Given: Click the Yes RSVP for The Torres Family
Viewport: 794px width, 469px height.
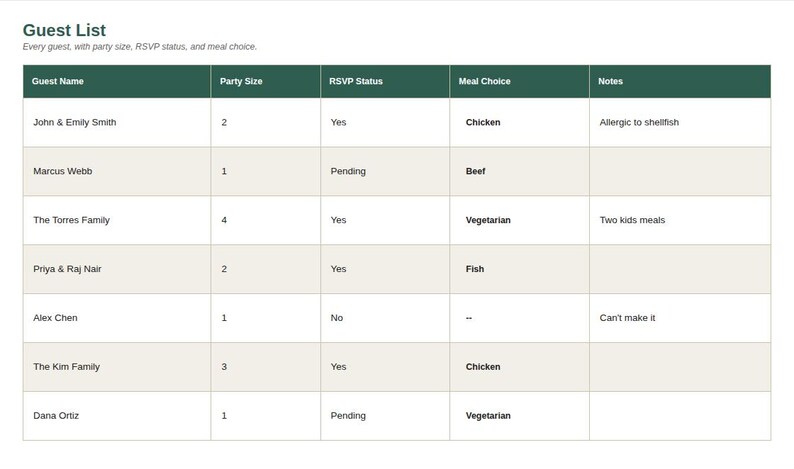Looking at the screenshot, I should coord(385,220).
